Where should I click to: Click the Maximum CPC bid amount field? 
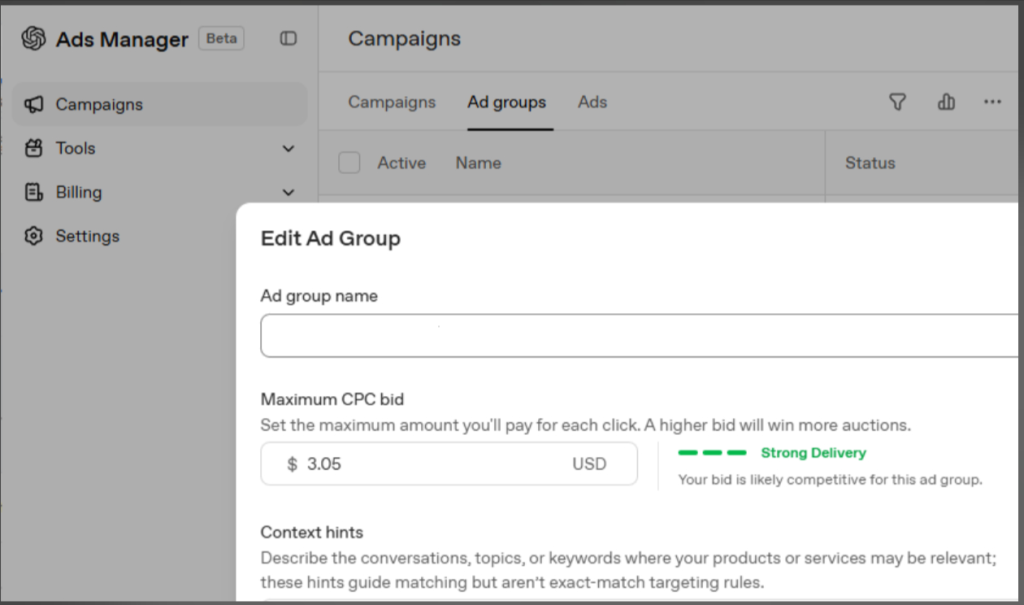point(449,464)
